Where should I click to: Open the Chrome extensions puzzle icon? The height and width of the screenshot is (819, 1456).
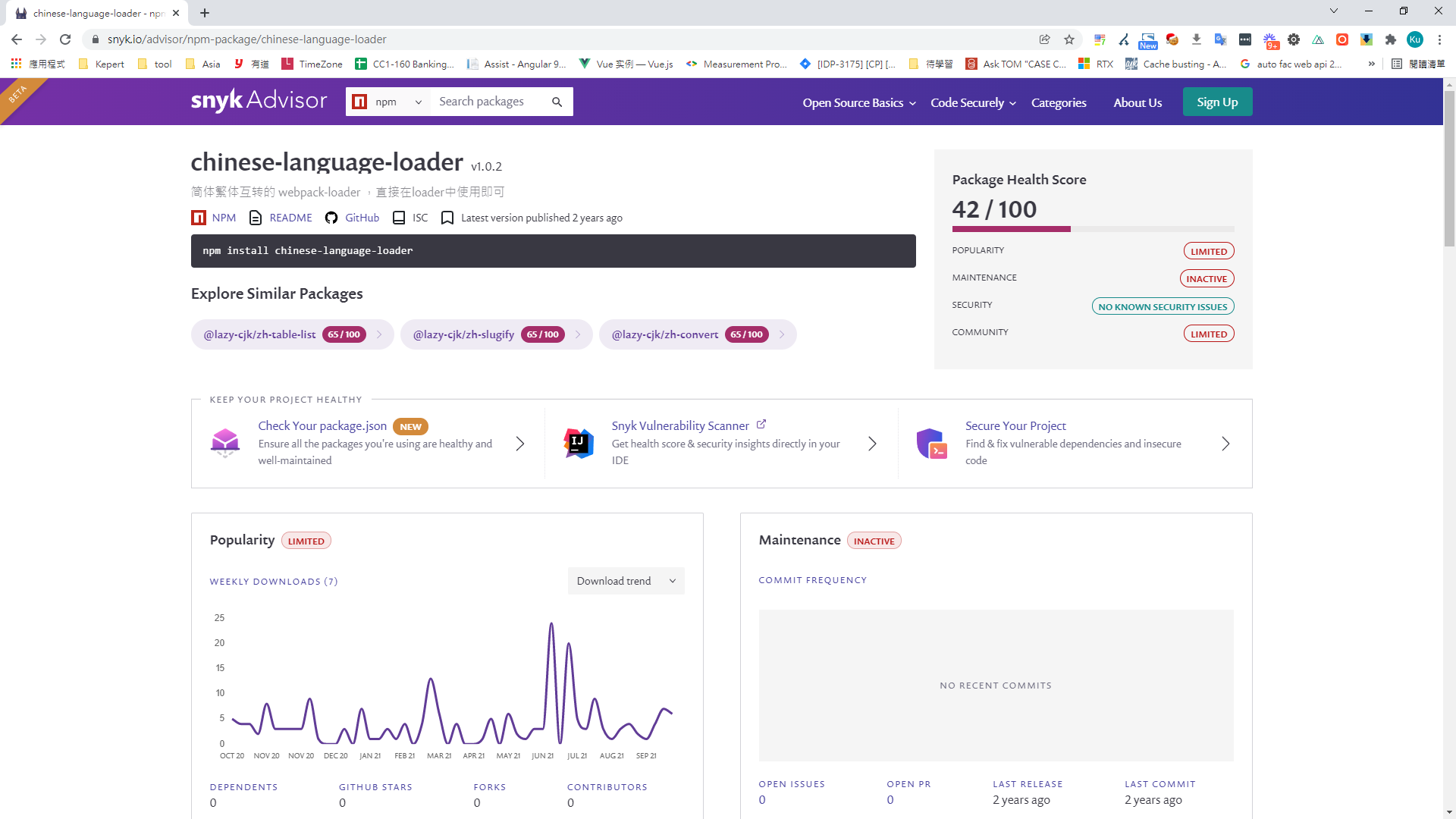[x=1391, y=39]
